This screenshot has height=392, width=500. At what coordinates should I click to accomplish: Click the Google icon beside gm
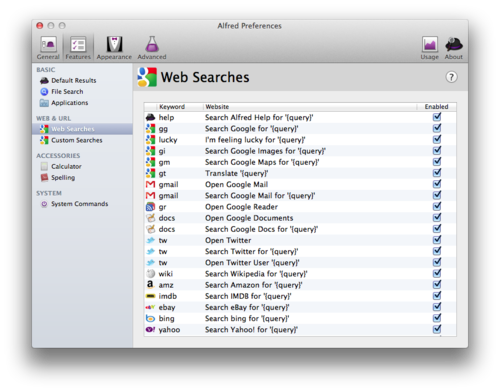point(150,162)
